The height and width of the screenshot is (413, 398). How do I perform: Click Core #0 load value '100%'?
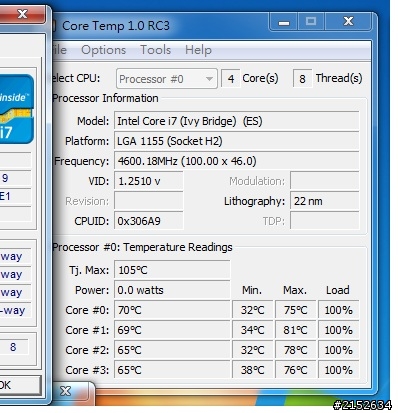(339, 310)
